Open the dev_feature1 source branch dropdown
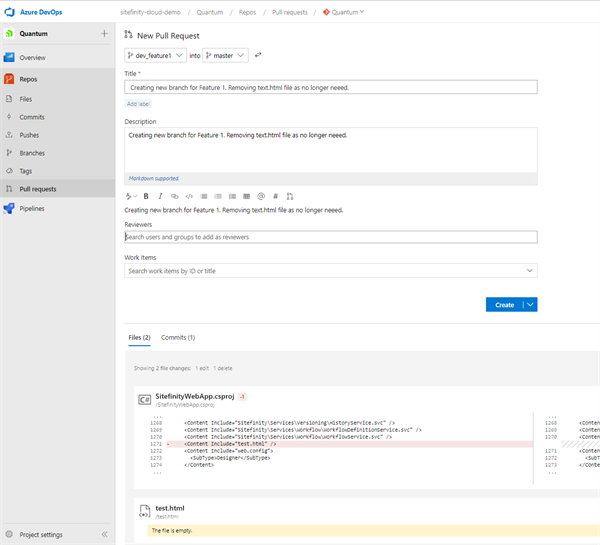 [155, 55]
